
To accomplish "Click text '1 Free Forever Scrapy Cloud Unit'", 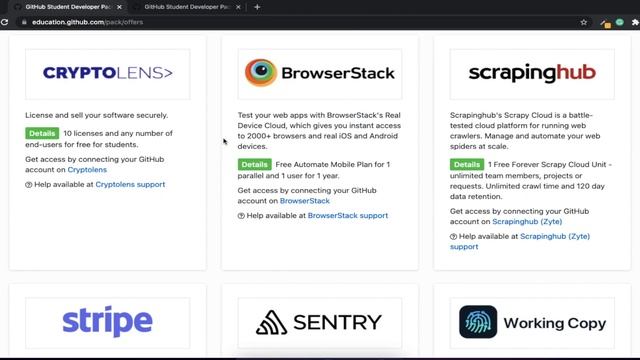I will click(547, 164).
